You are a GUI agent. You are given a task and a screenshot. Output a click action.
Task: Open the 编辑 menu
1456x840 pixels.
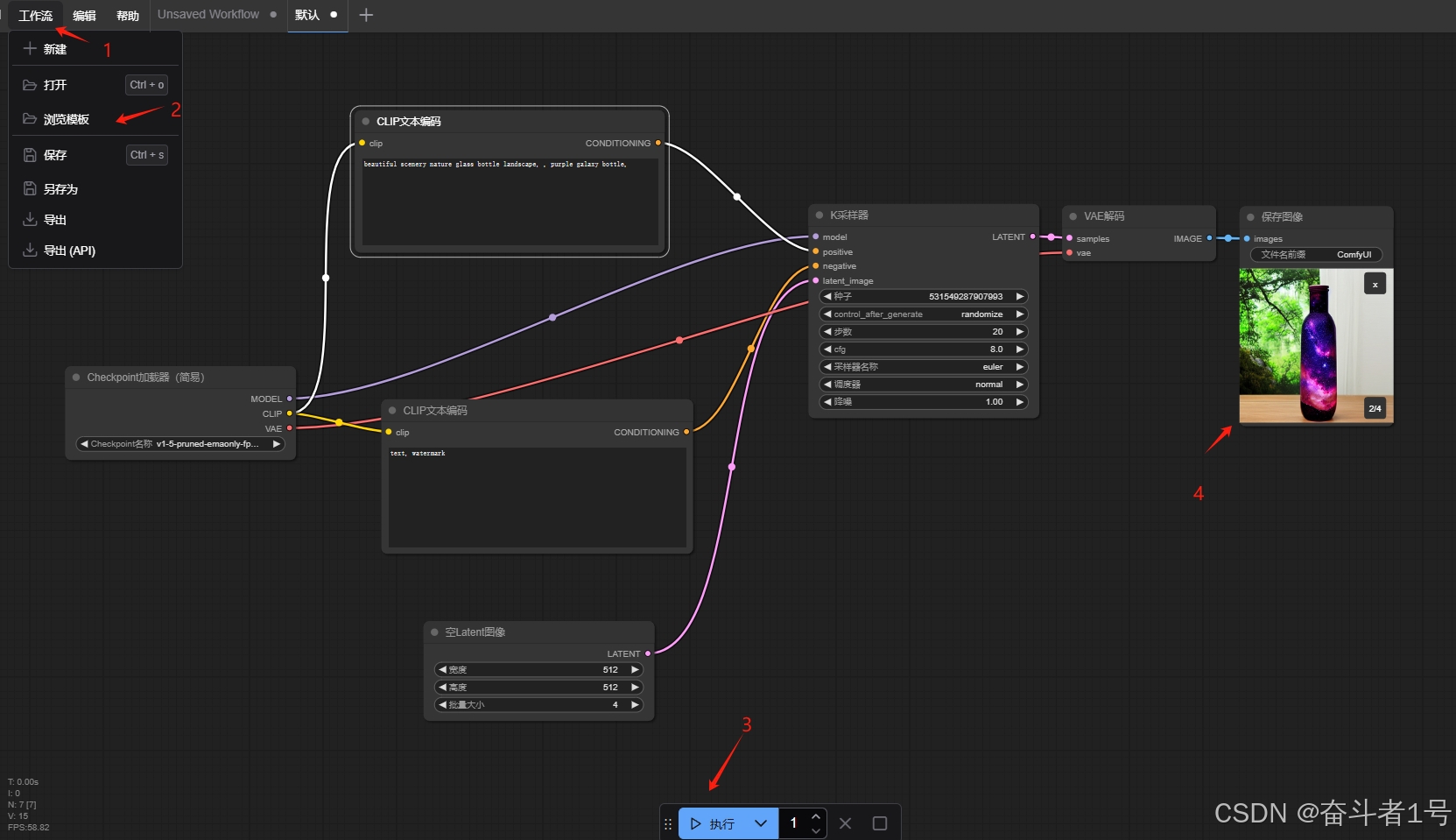coord(84,16)
